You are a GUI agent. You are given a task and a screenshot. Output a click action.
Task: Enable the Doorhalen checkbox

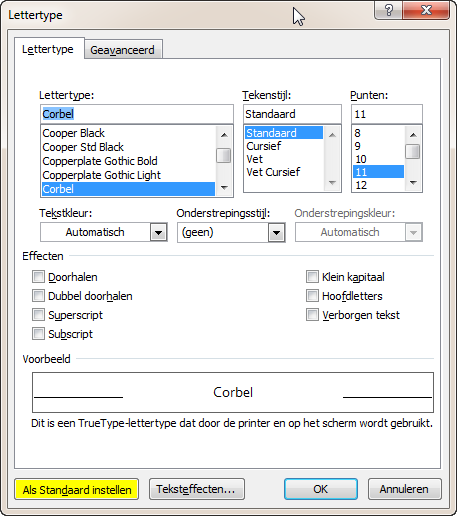(x=38, y=277)
